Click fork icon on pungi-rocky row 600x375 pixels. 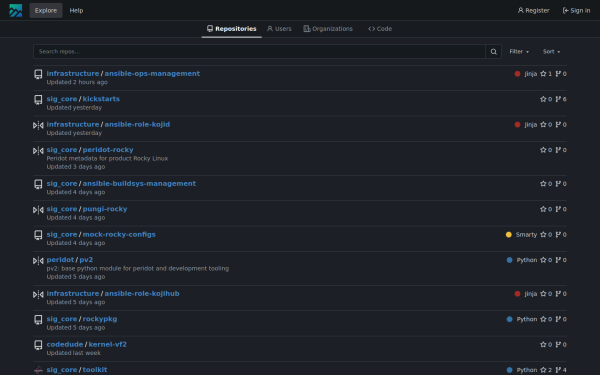(x=558, y=209)
